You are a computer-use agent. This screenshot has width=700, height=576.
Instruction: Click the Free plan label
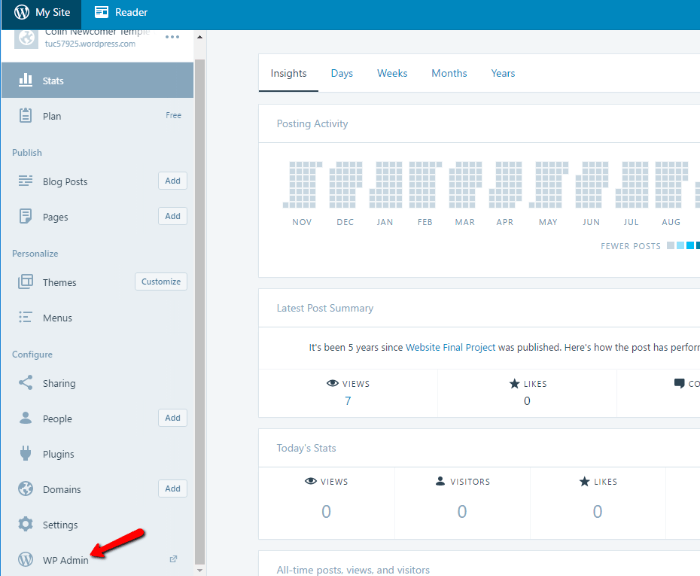pyautogui.click(x=173, y=115)
